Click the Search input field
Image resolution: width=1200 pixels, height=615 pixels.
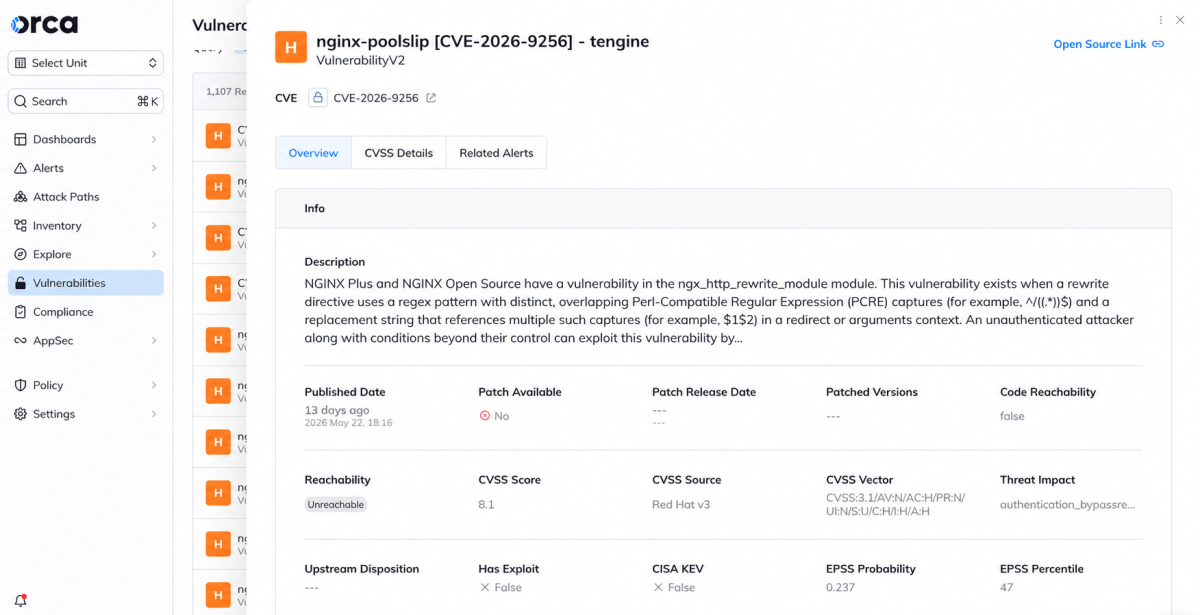point(86,101)
